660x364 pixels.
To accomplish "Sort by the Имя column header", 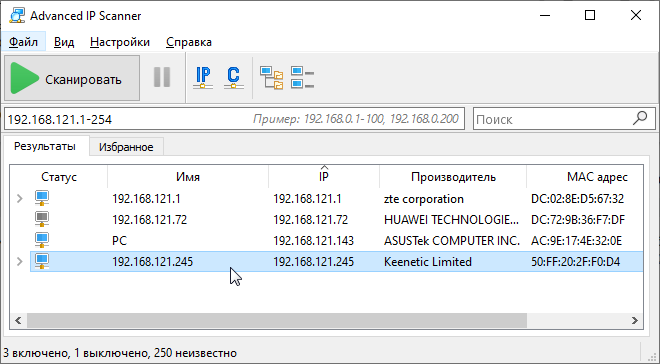I will coord(188,177).
